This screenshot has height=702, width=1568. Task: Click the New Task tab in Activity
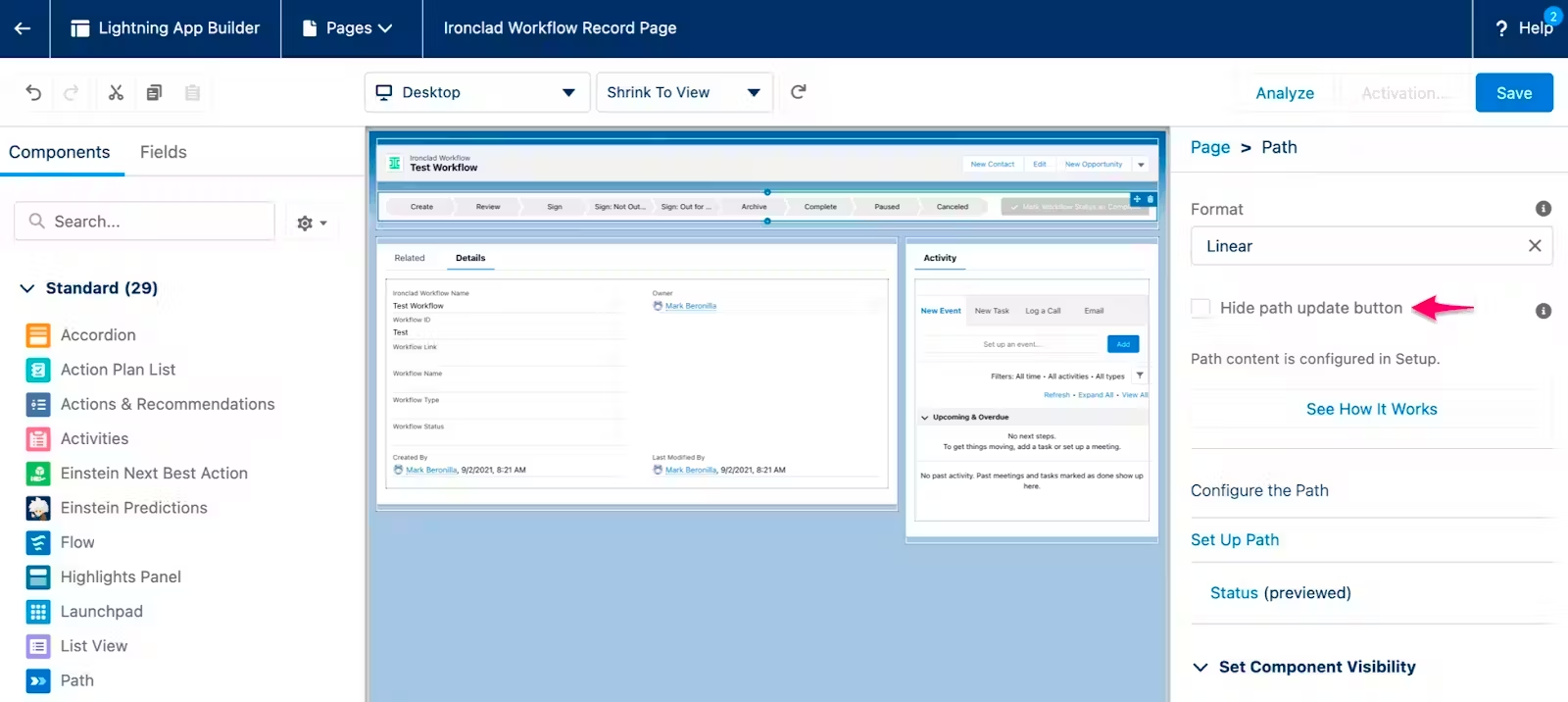(x=992, y=311)
